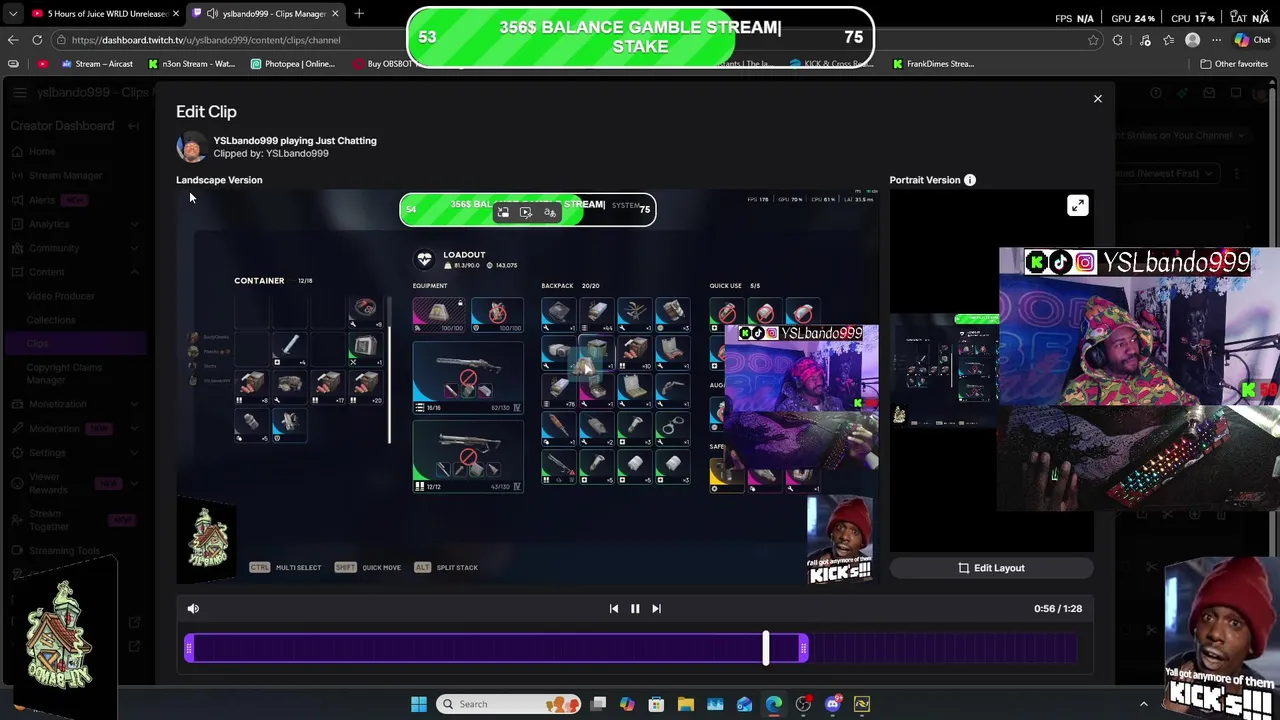
Task: Add page to favorites star icon
Action: click(1093, 40)
